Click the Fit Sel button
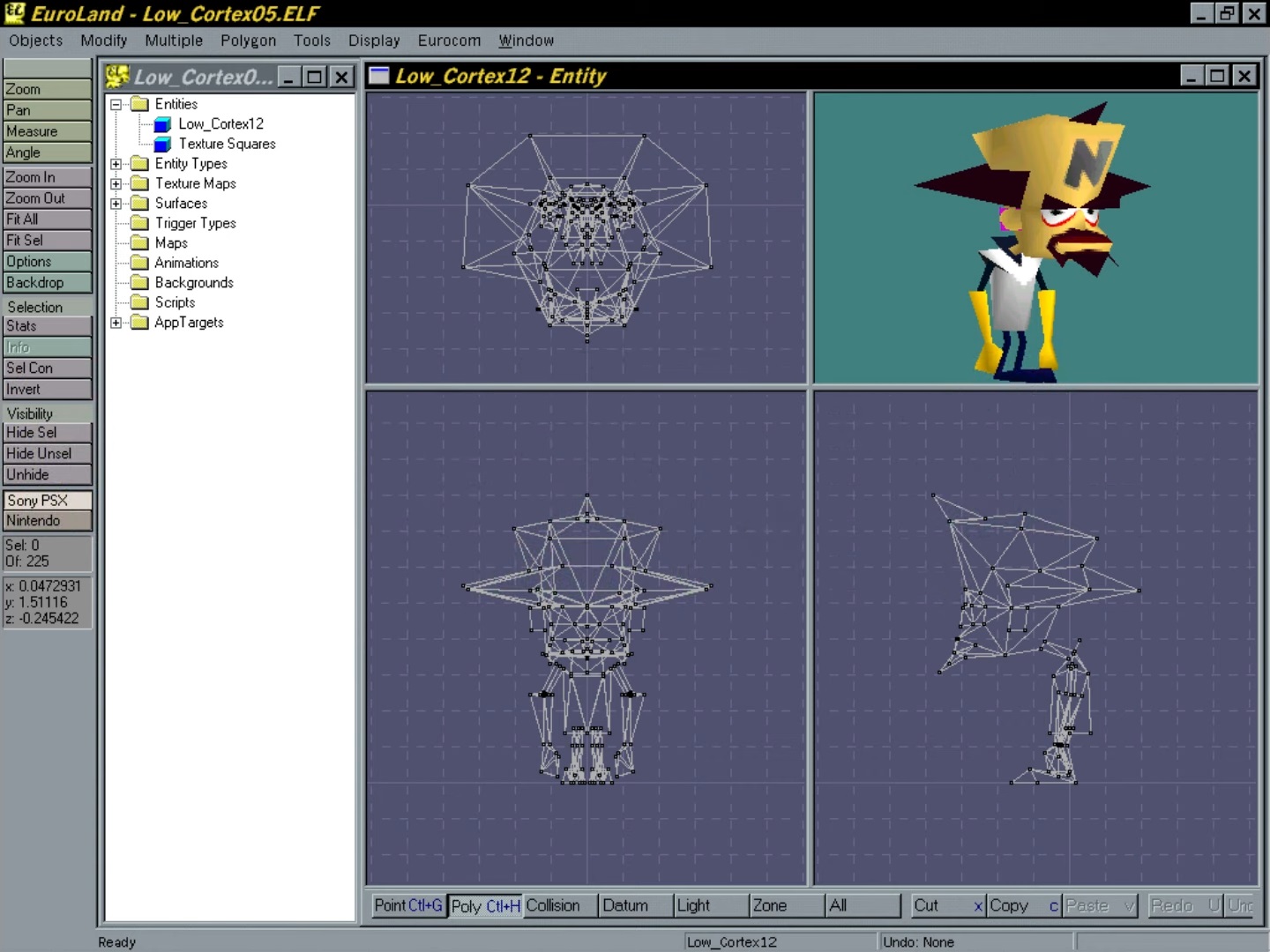Image resolution: width=1270 pixels, height=952 pixels. 48,241
